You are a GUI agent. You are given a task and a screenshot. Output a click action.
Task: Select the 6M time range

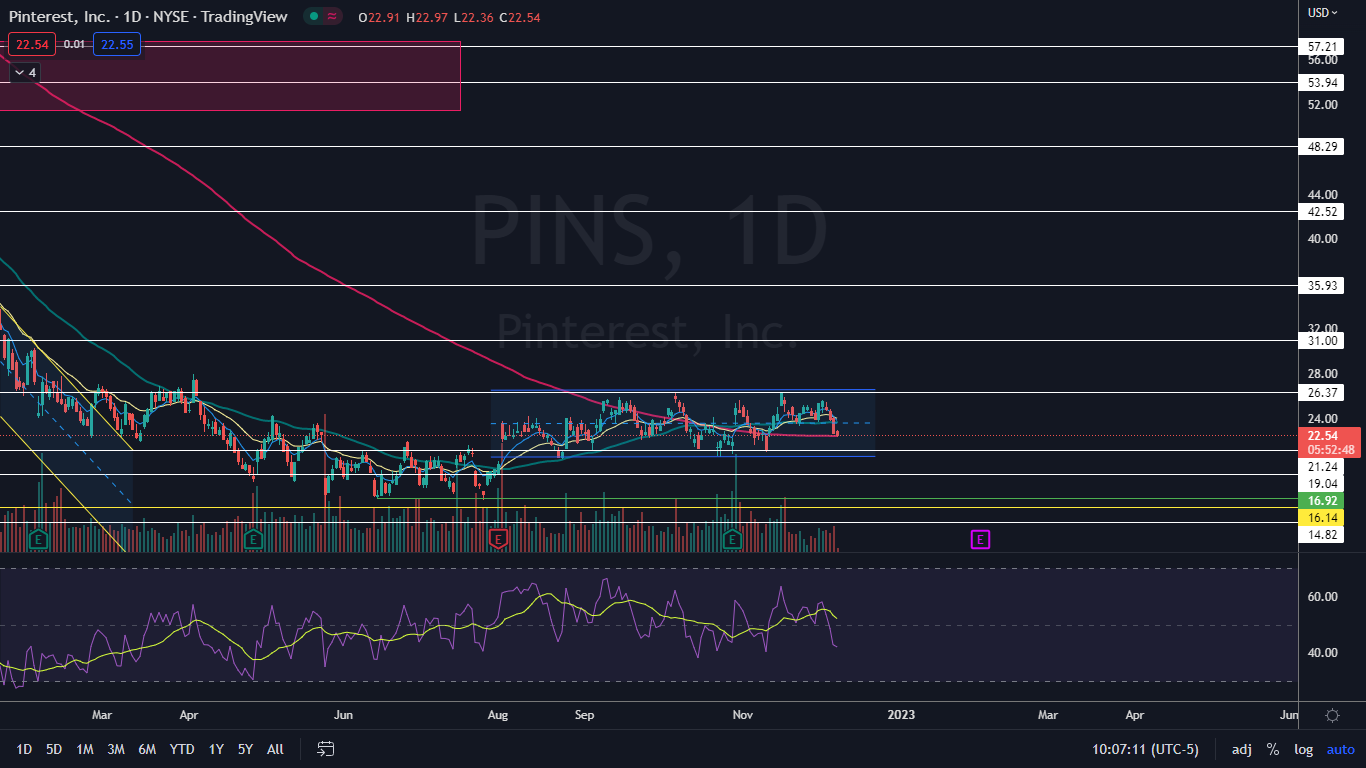coord(147,749)
